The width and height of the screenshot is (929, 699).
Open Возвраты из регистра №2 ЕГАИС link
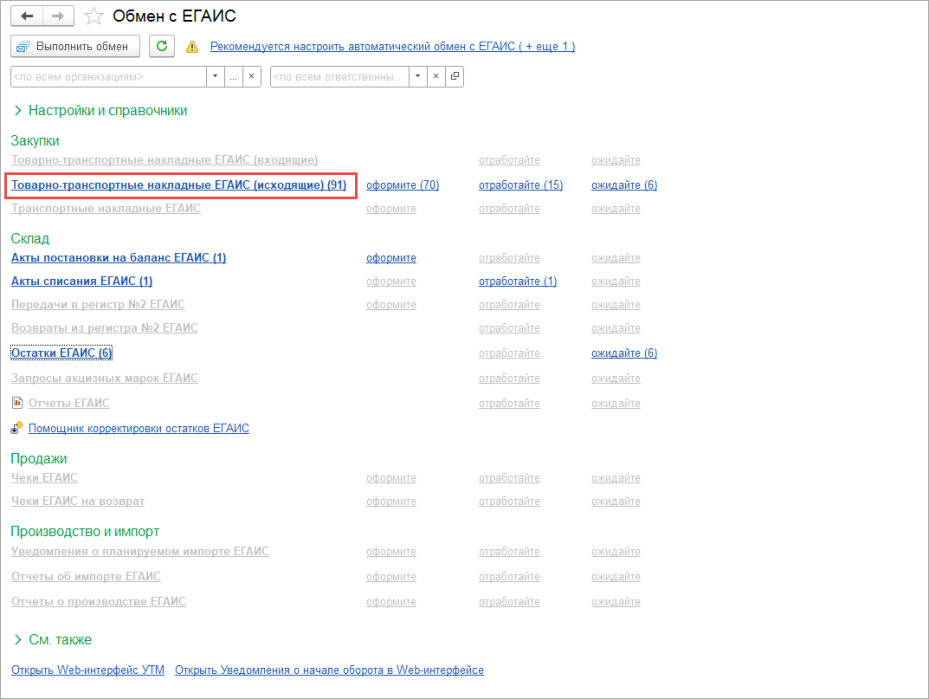point(104,328)
